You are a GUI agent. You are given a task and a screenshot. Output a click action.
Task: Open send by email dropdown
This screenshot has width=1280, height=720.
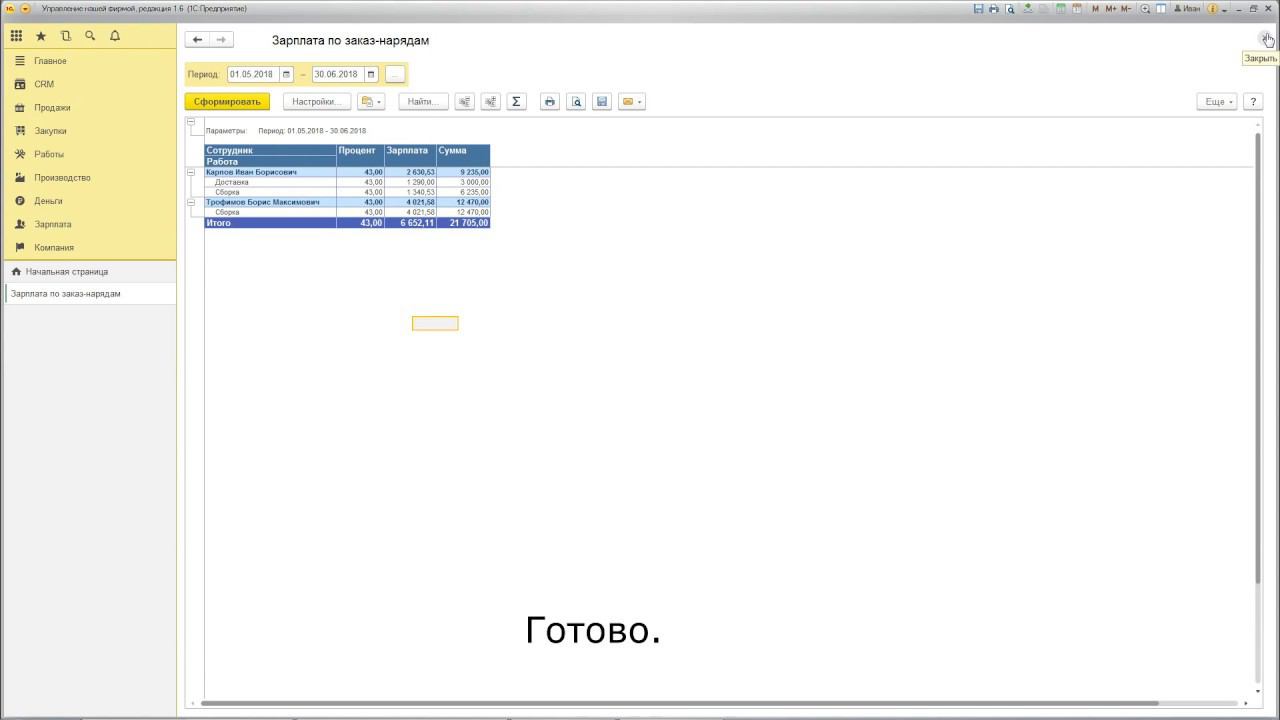[x=631, y=101]
